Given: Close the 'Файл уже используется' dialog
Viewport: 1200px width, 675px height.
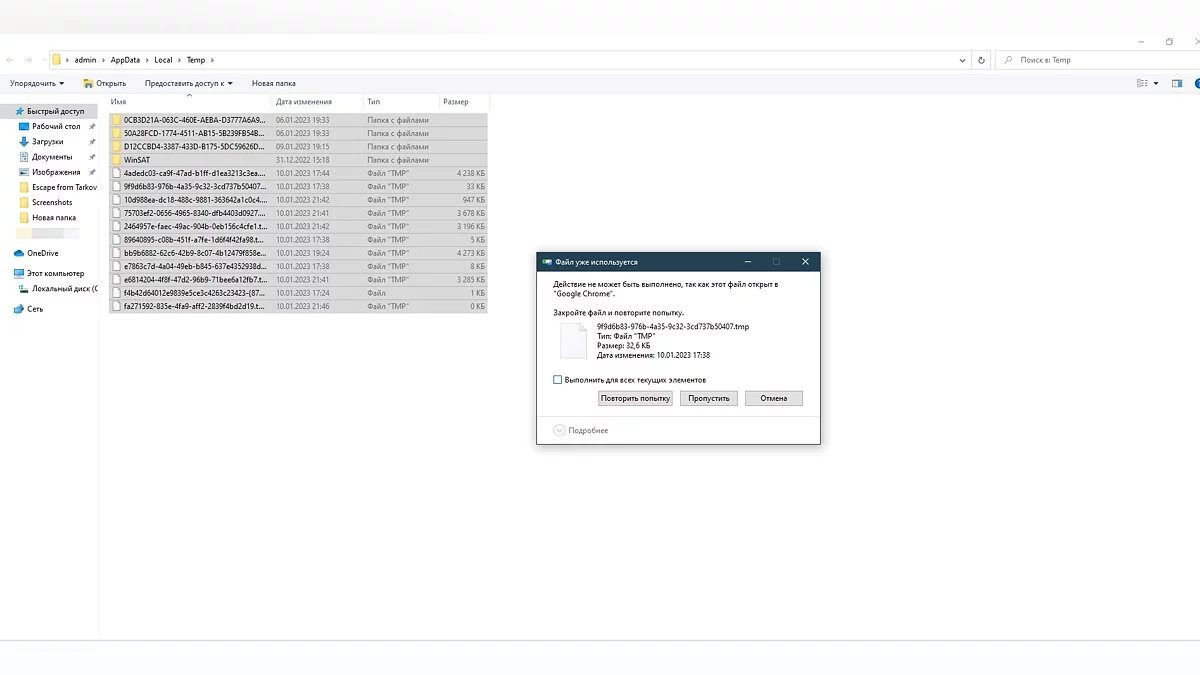Looking at the screenshot, I should [805, 262].
